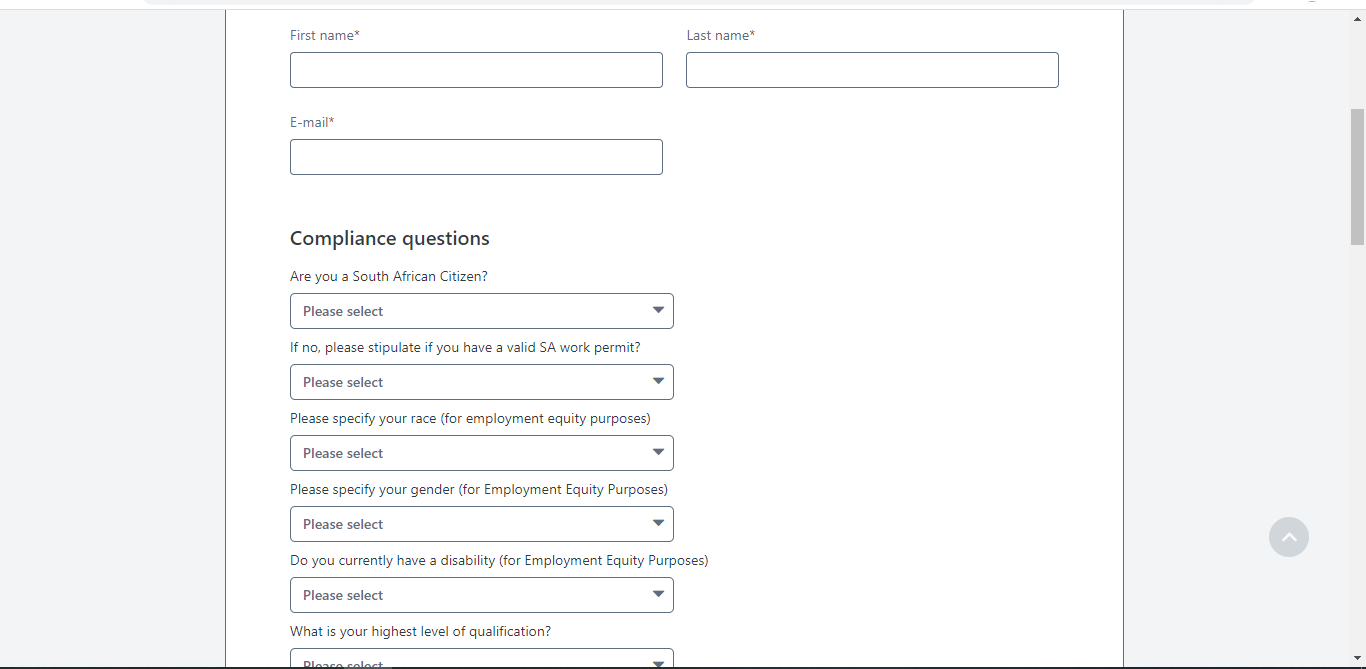This screenshot has width=1366, height=669.
Task: Click the scroll-to-top chevron button
Action: pos(1288,537)
